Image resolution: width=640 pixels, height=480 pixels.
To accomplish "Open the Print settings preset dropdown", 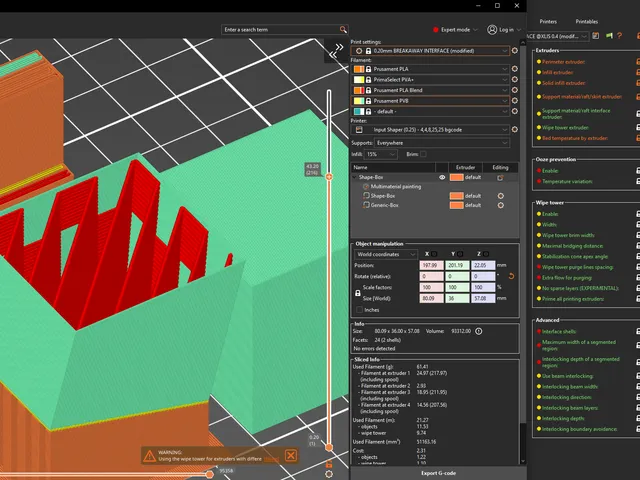I will [x=430, y=51].
